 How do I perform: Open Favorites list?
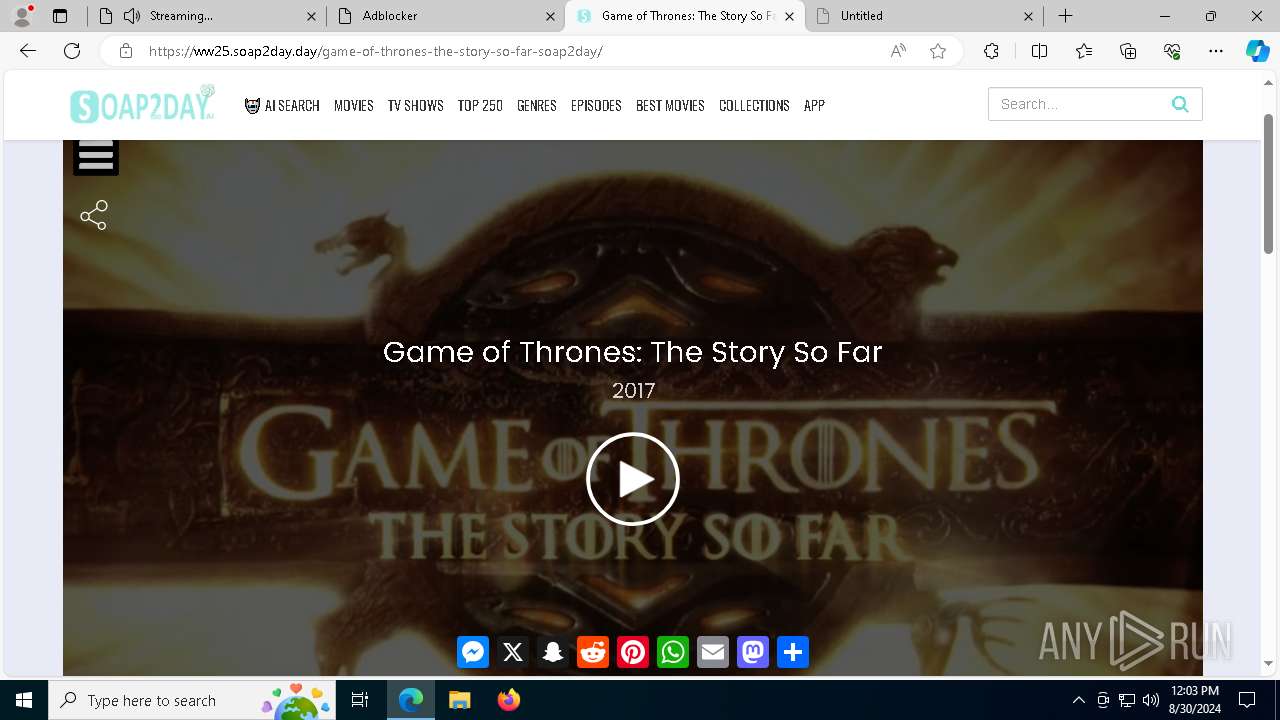(1084, 51)
